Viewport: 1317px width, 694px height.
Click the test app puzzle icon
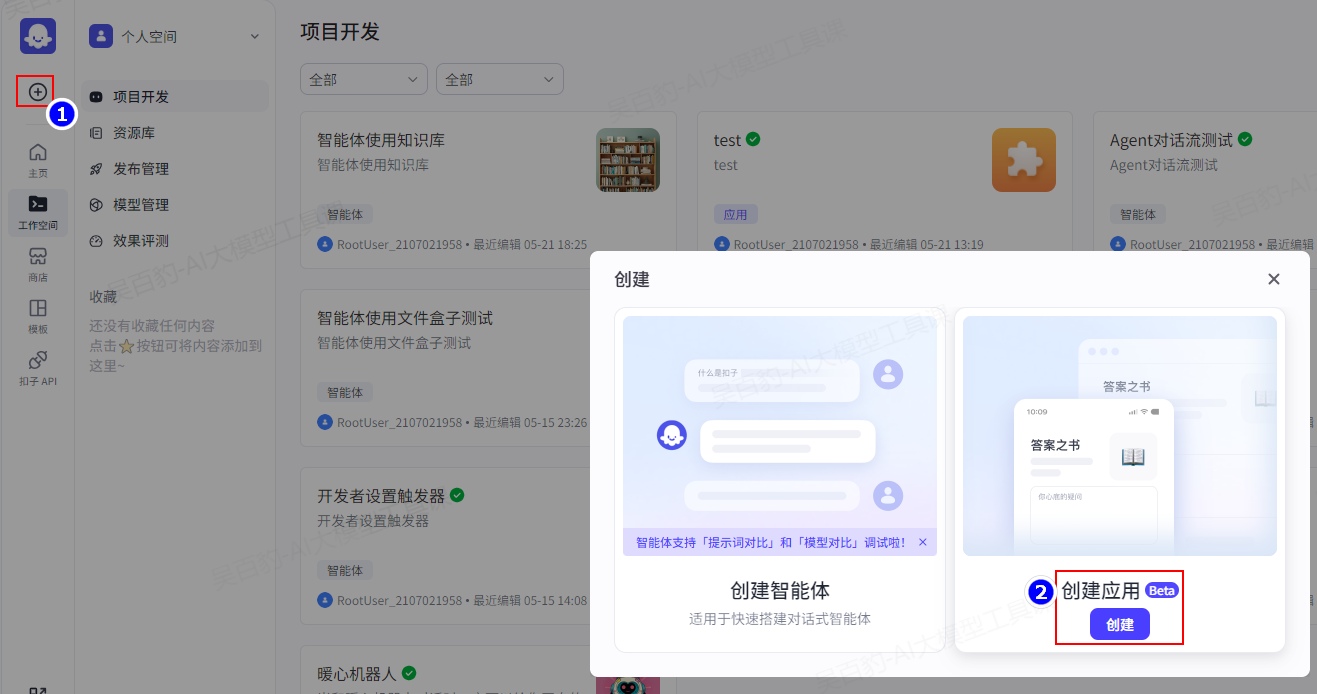point(1023,160)
